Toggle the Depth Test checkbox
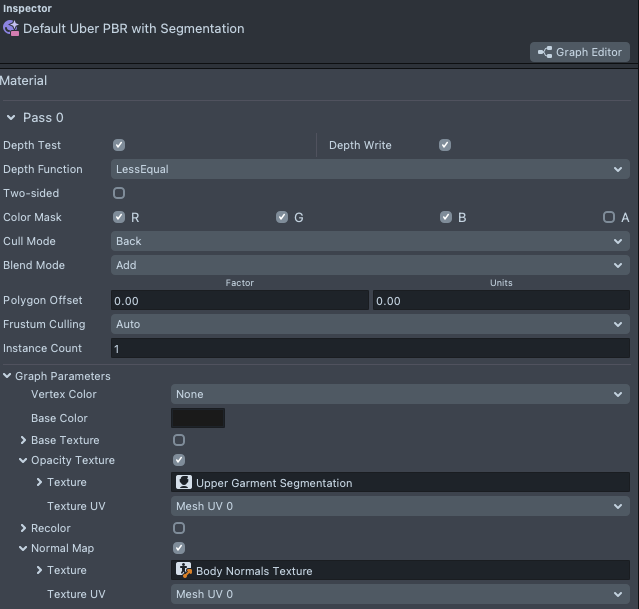 (119, 145)
